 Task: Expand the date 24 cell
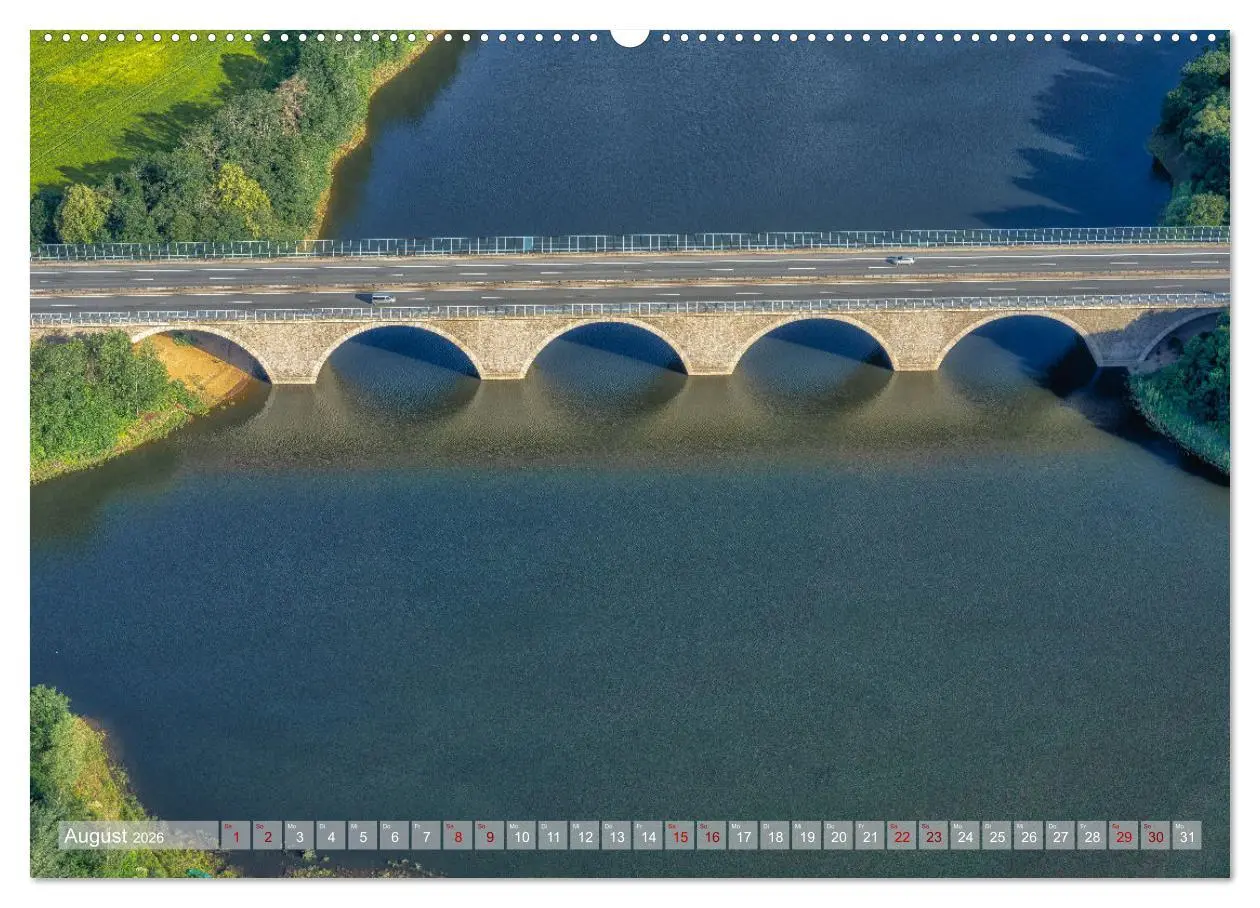(x=964, y=838)
